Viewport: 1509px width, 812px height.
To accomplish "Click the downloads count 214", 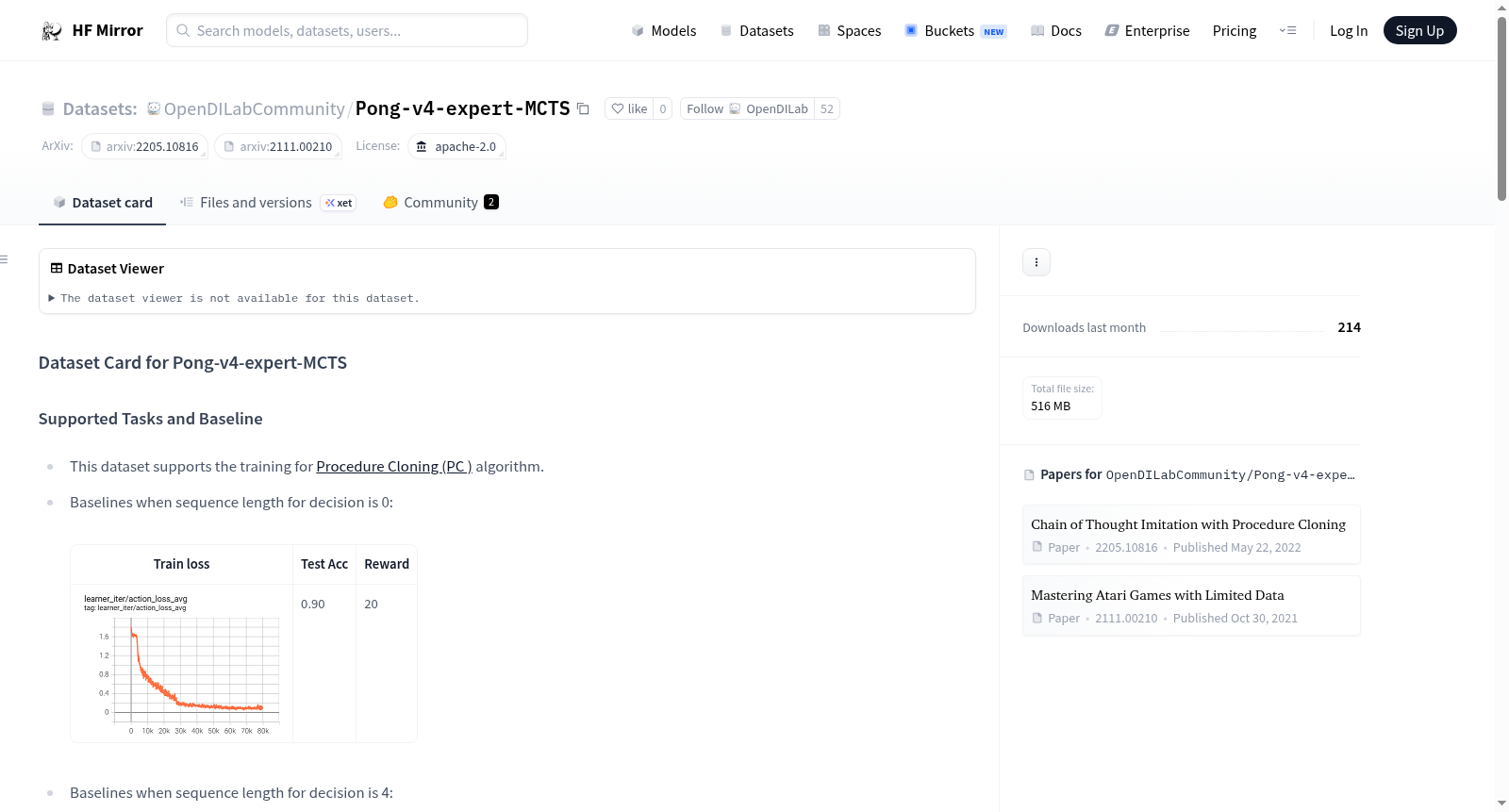I will tap(1350, 327).
